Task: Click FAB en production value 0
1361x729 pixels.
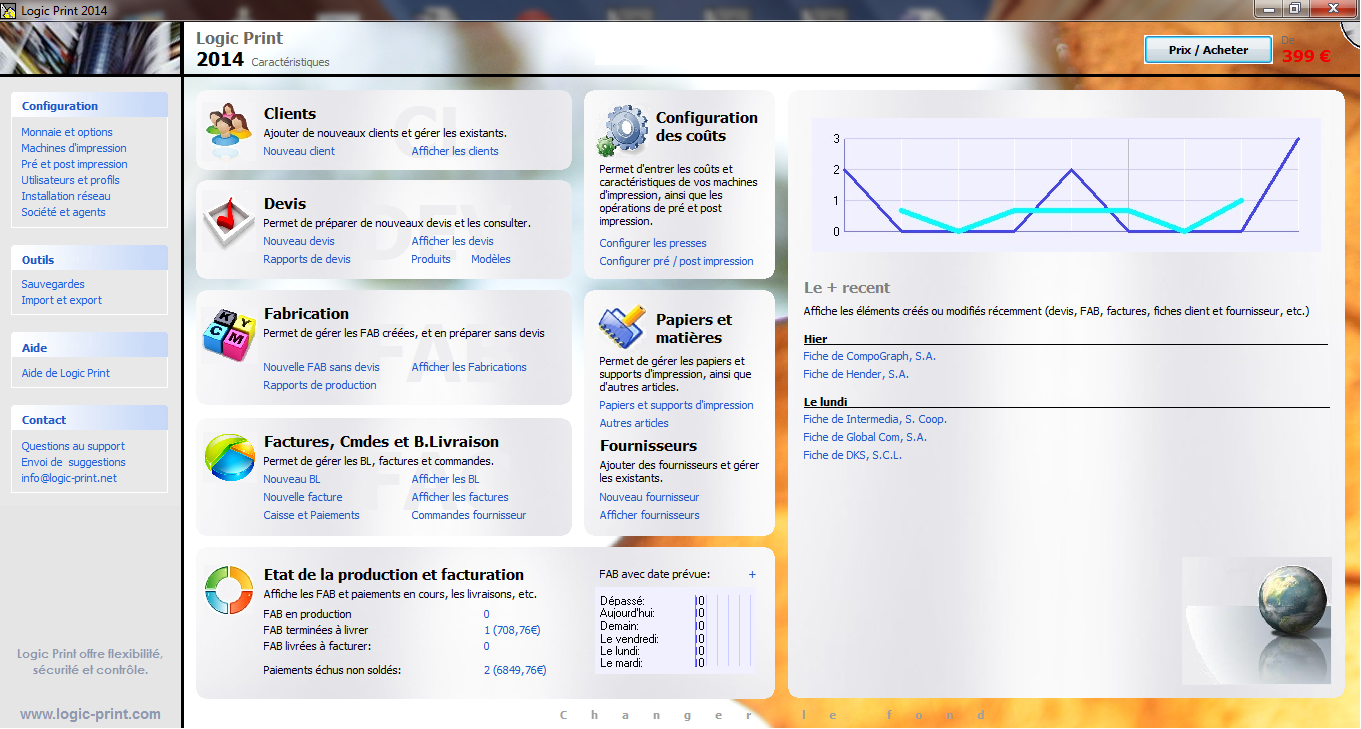Action: [486, 614]
